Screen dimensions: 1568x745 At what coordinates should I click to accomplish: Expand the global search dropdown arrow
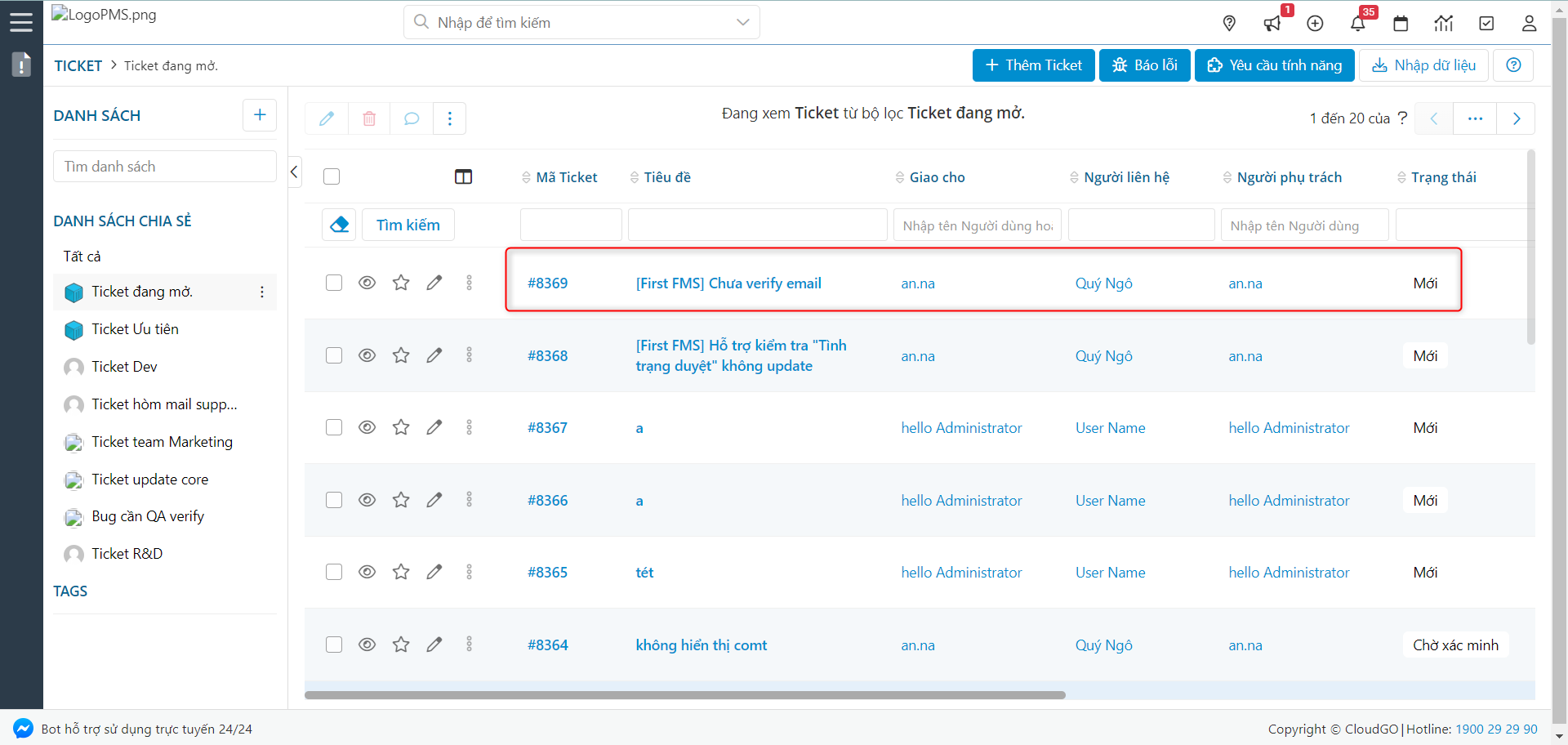click(742, 22)
